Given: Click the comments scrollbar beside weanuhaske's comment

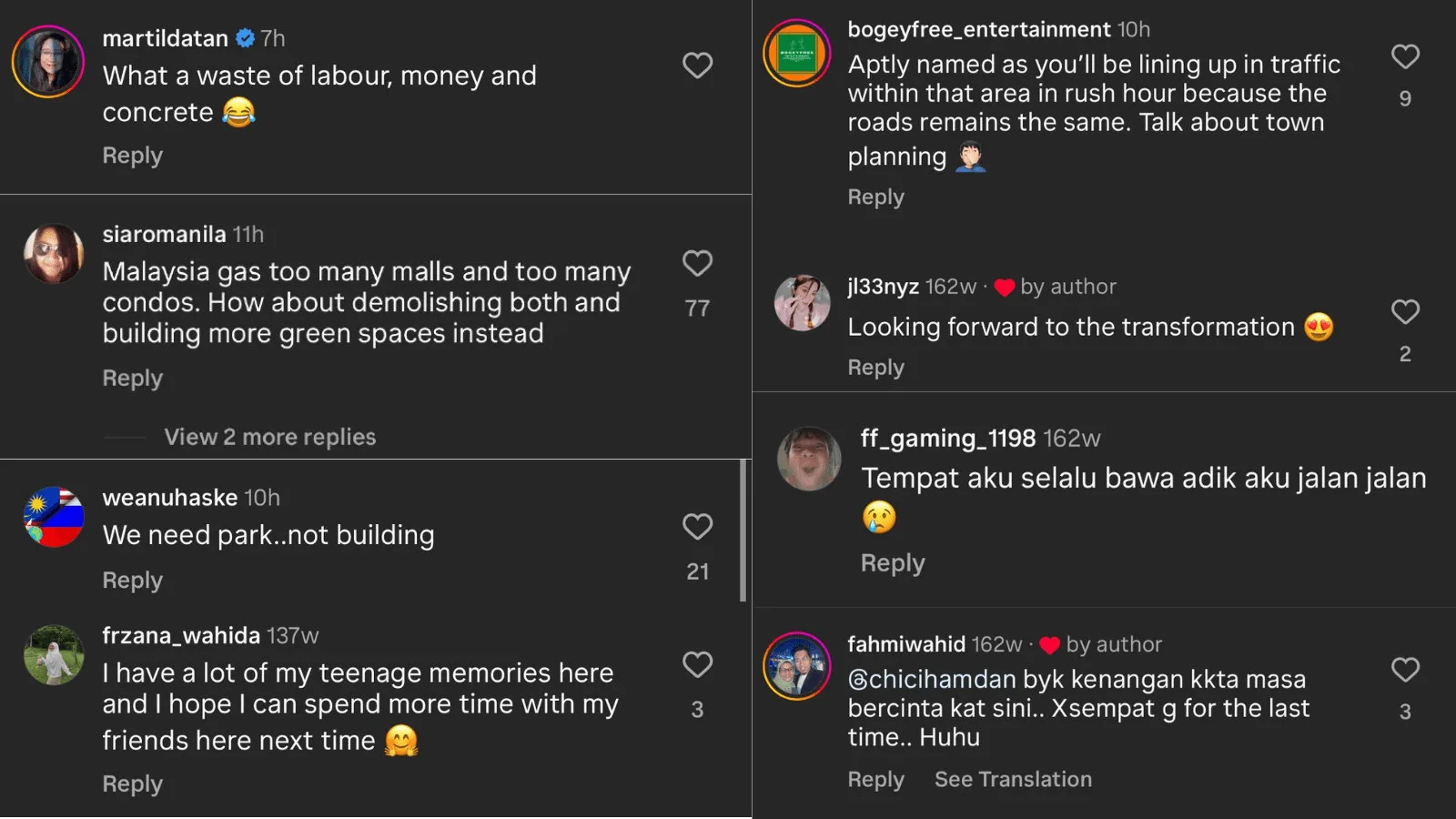Looking at the screenshot, I should click(743, 531).
